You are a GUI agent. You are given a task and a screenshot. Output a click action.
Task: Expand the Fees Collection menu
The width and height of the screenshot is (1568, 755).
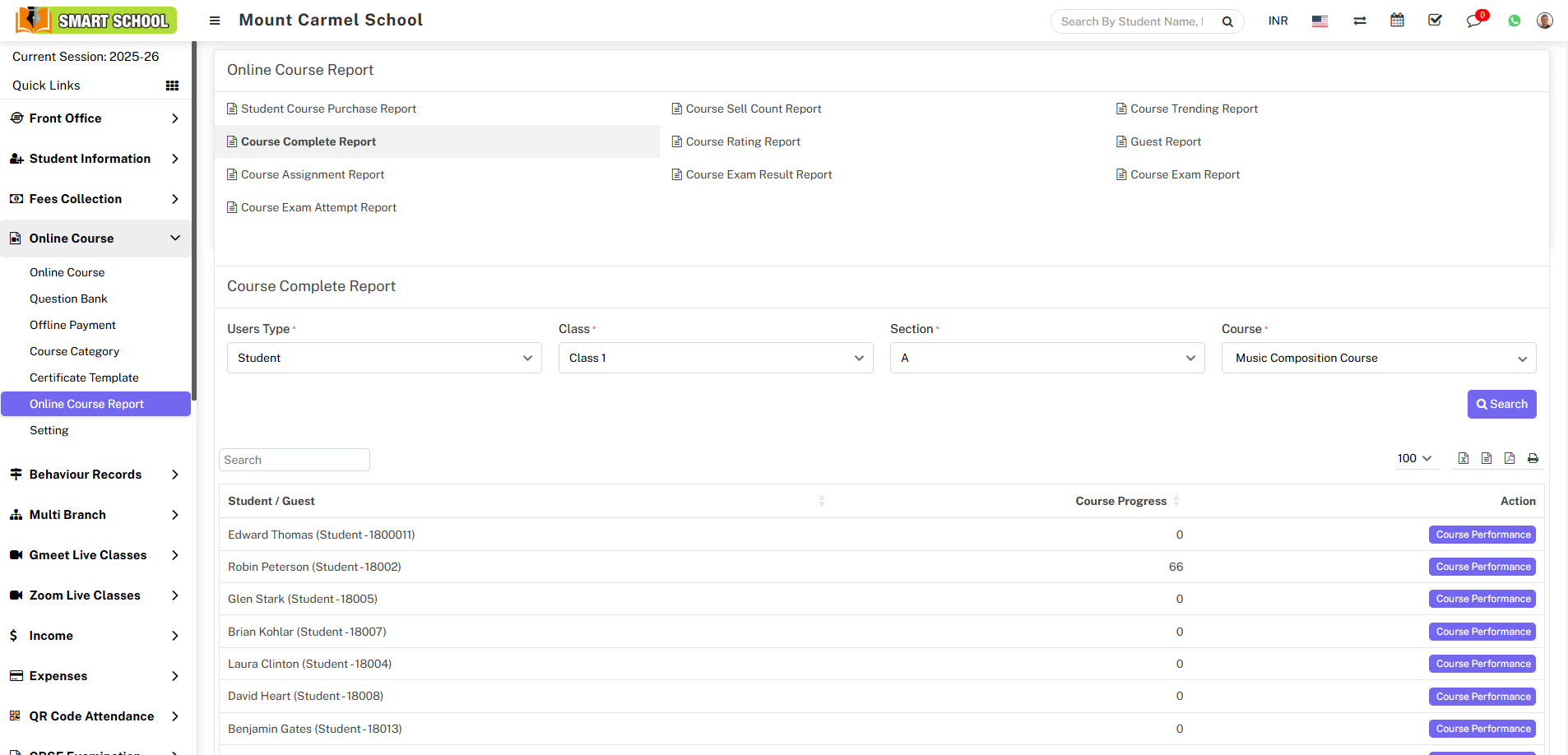pyautogui.click(x=95, y=199)
